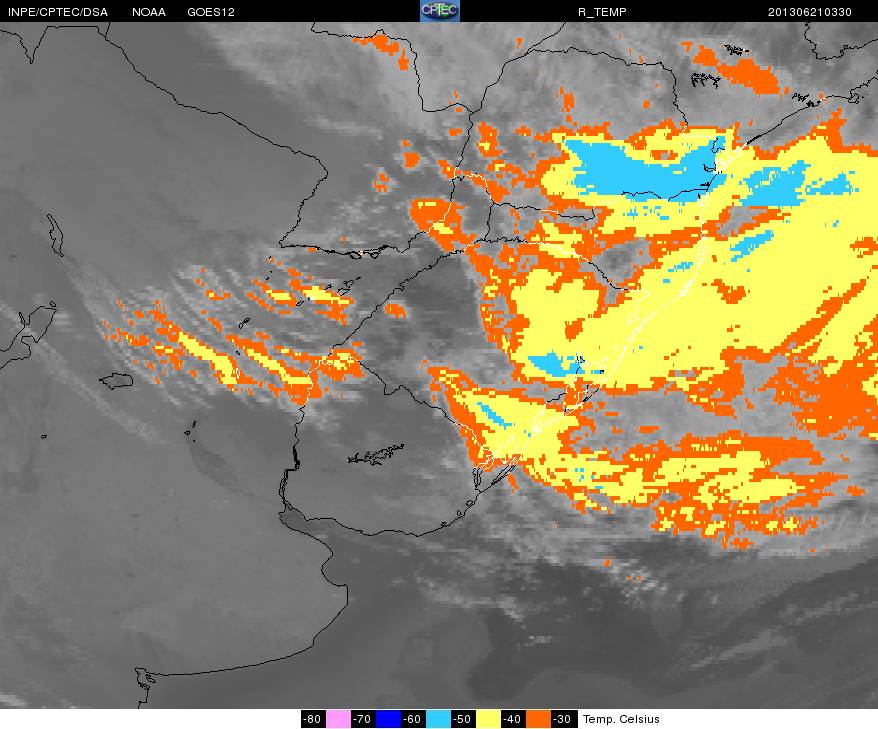878x729 pixels.
Task: Click the Temp. Celsius legend label
Action: point(621,719)
